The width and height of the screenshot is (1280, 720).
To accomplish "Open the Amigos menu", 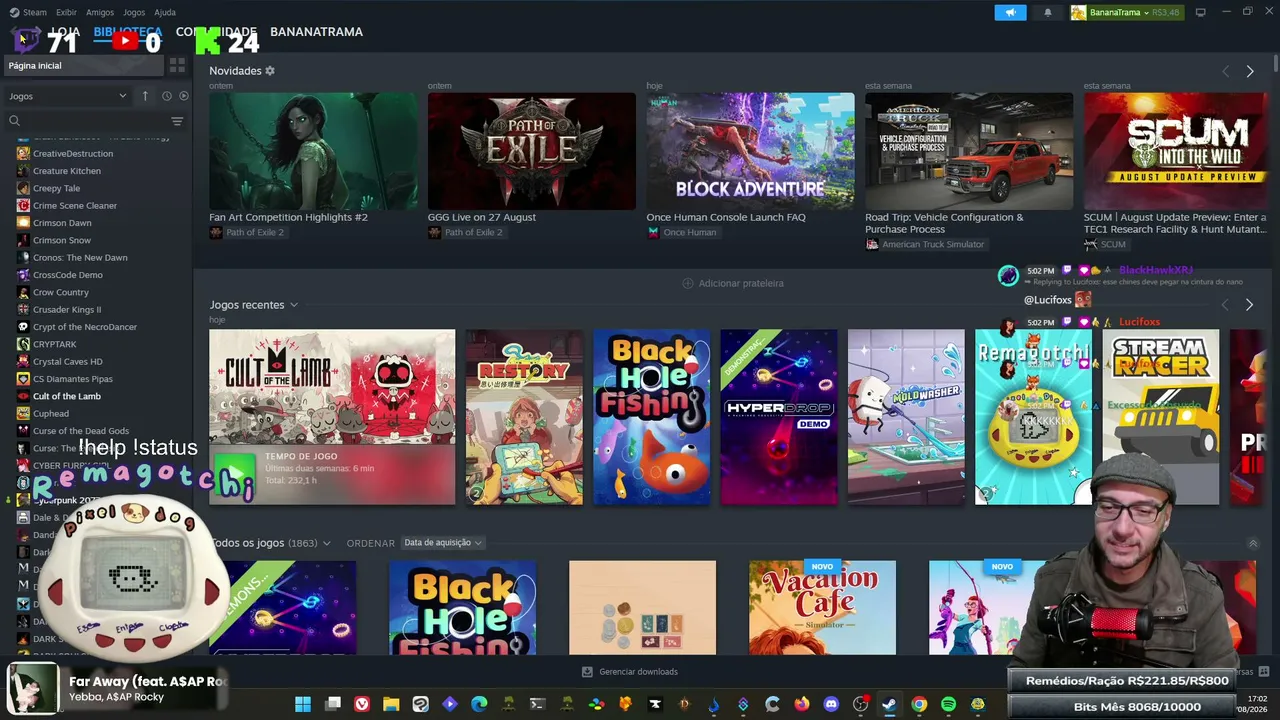I will coord(100,12).
